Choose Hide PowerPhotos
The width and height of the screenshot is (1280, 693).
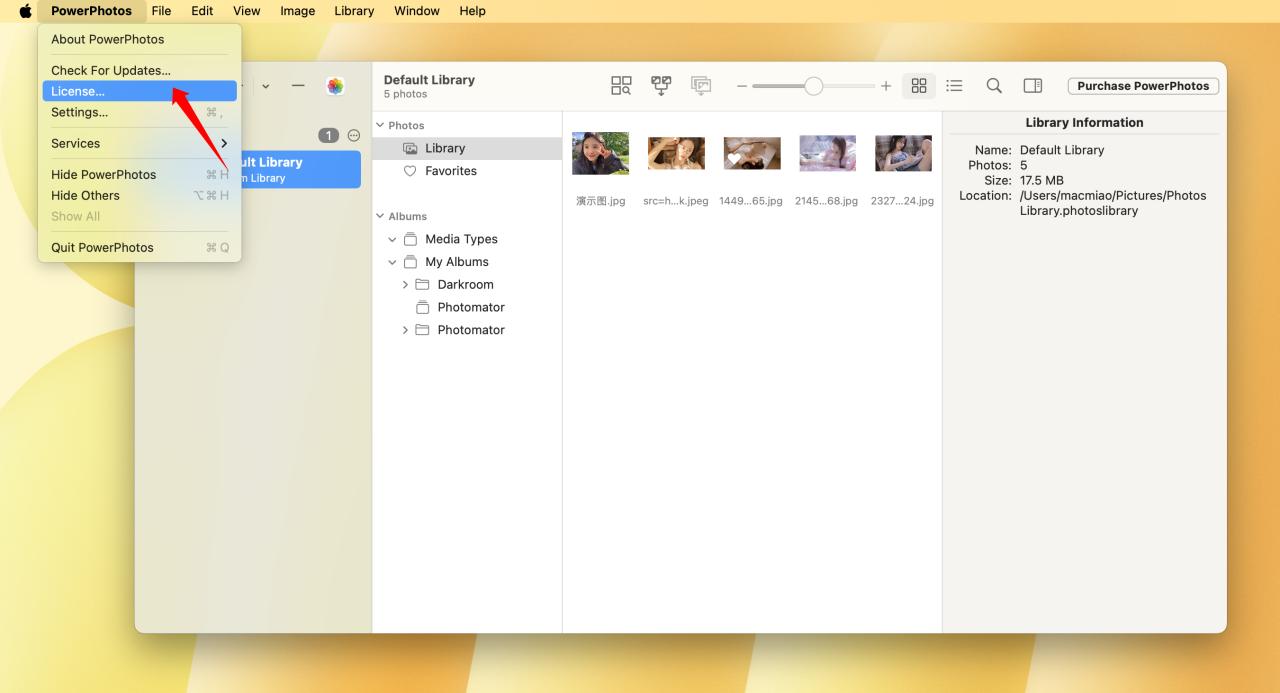pos(139,174)
